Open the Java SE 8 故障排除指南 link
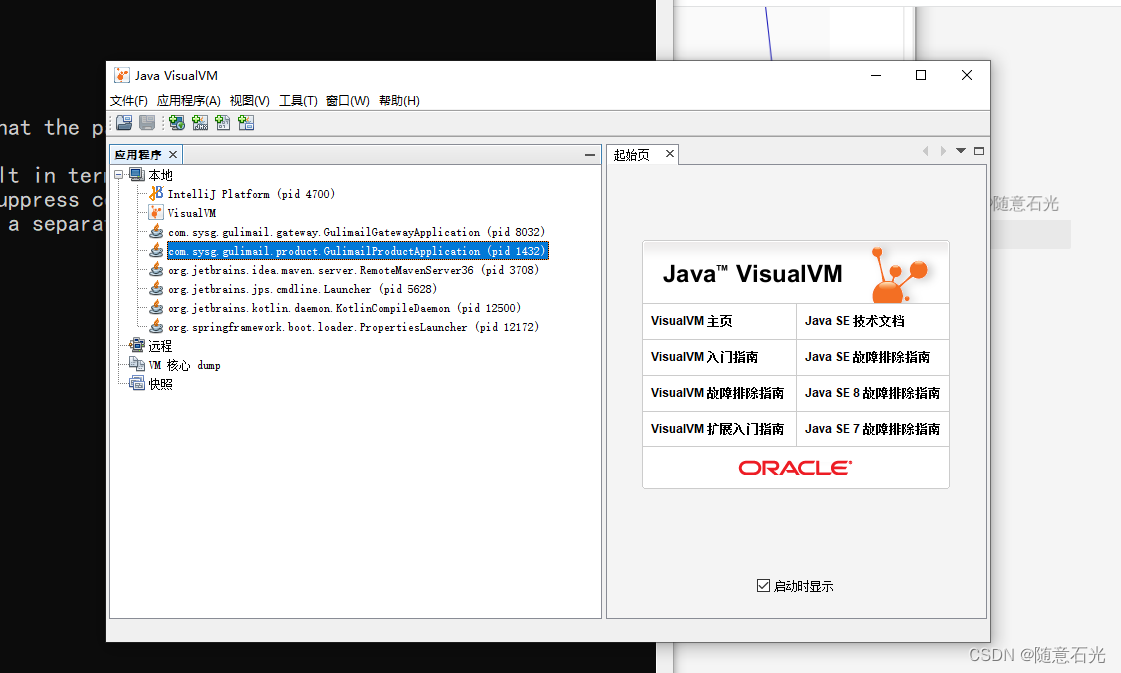 click(x=873, y=393)
